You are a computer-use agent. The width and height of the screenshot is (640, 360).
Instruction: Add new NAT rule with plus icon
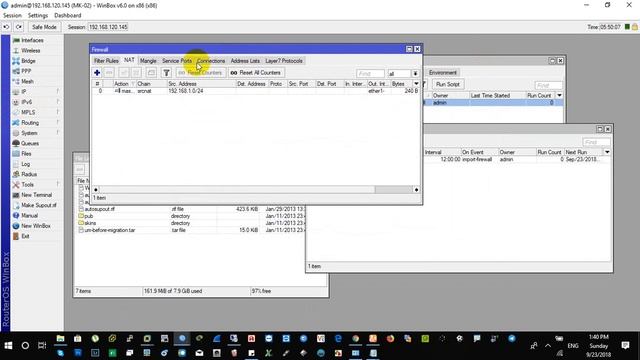click(x=97, y=73)
